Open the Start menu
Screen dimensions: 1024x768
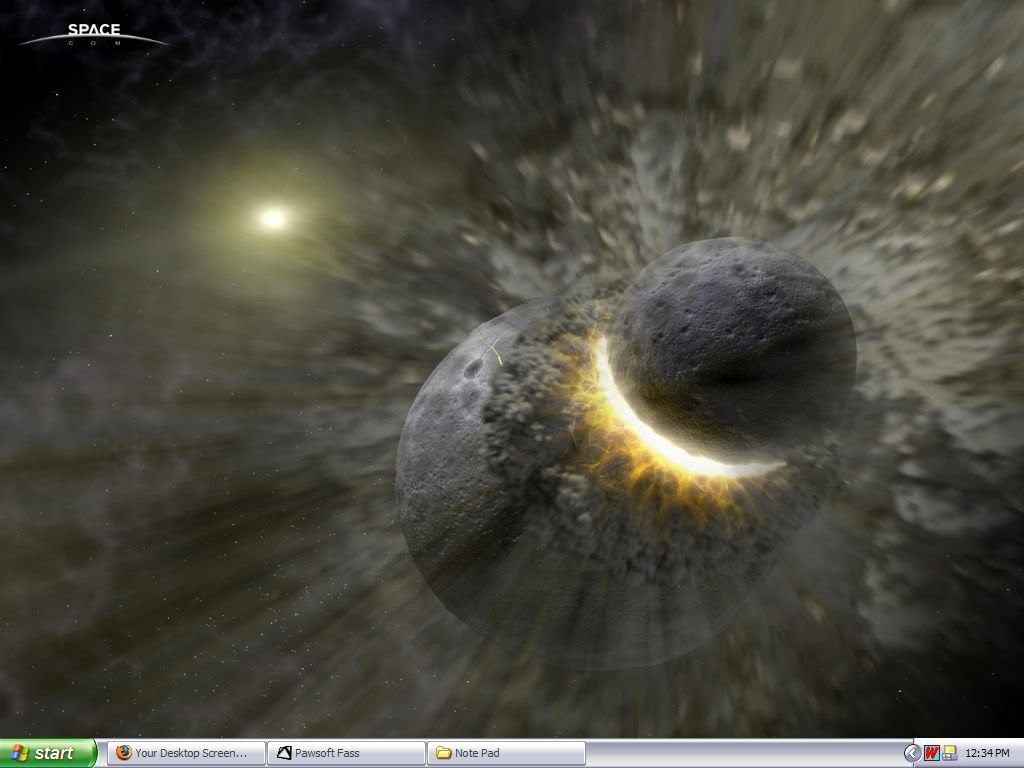[48, 753]
